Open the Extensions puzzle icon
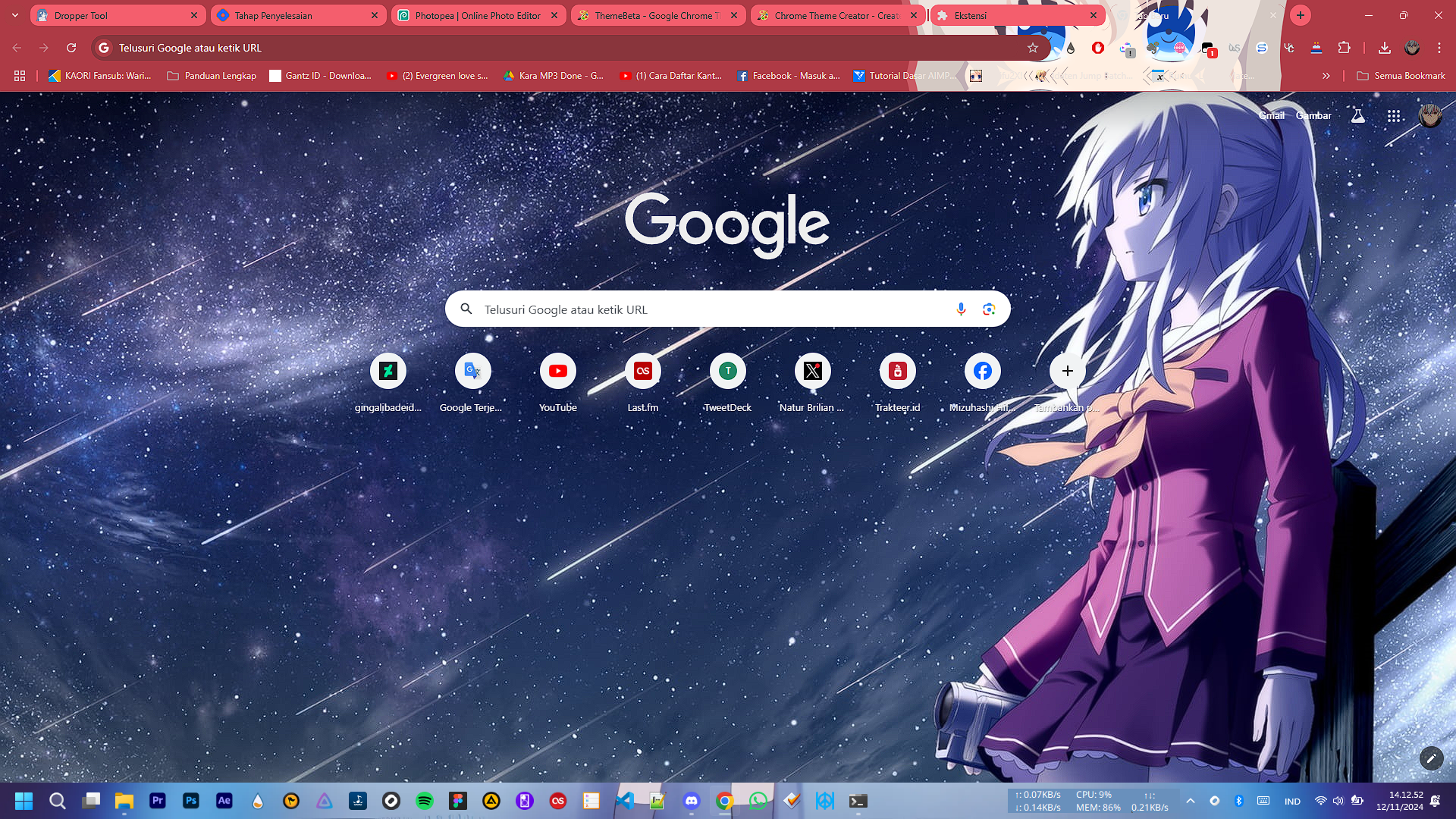1456x819 pixels. pos(1344,48)
